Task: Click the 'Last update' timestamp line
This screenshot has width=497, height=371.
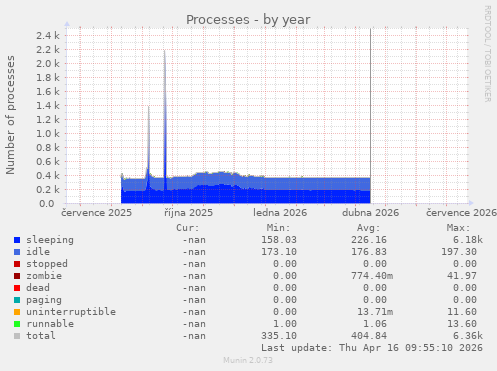Action: tap(372, 348)
